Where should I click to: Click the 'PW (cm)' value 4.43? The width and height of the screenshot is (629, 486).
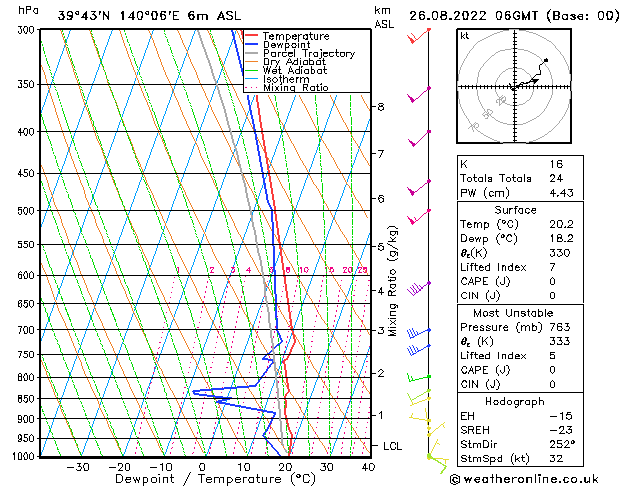561,193
